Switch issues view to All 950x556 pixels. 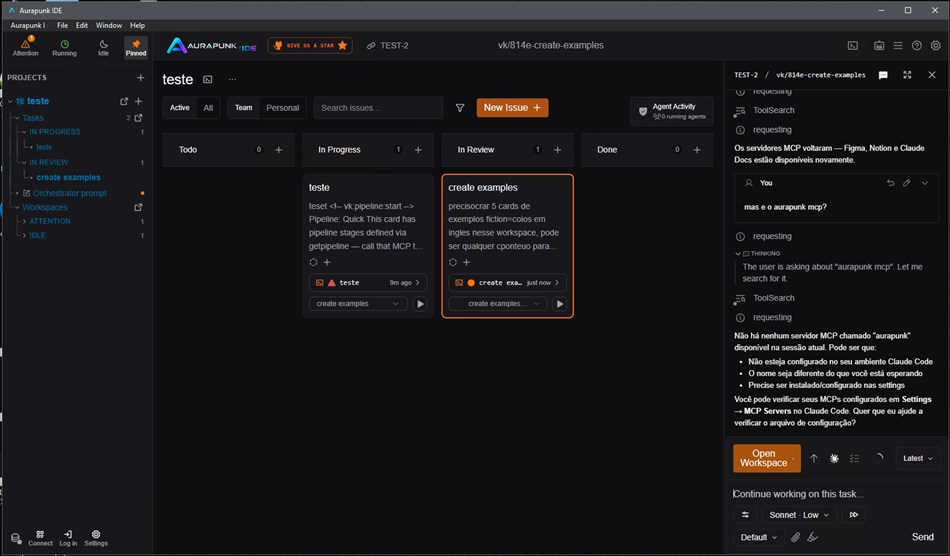(x=208, y=108)
